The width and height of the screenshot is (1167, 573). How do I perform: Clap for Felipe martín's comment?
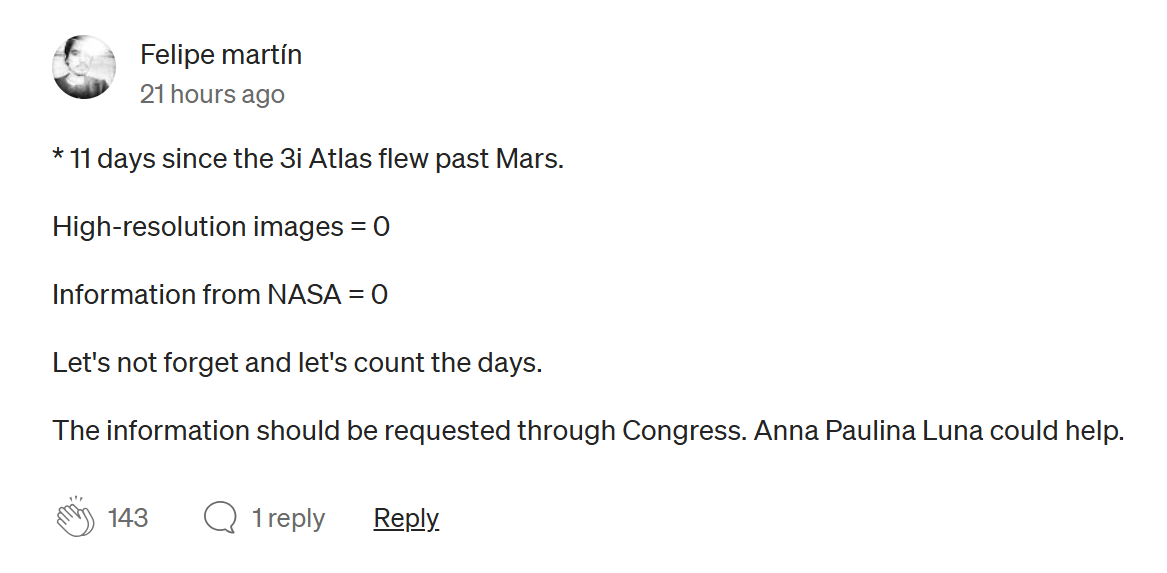tap(75, 518)
